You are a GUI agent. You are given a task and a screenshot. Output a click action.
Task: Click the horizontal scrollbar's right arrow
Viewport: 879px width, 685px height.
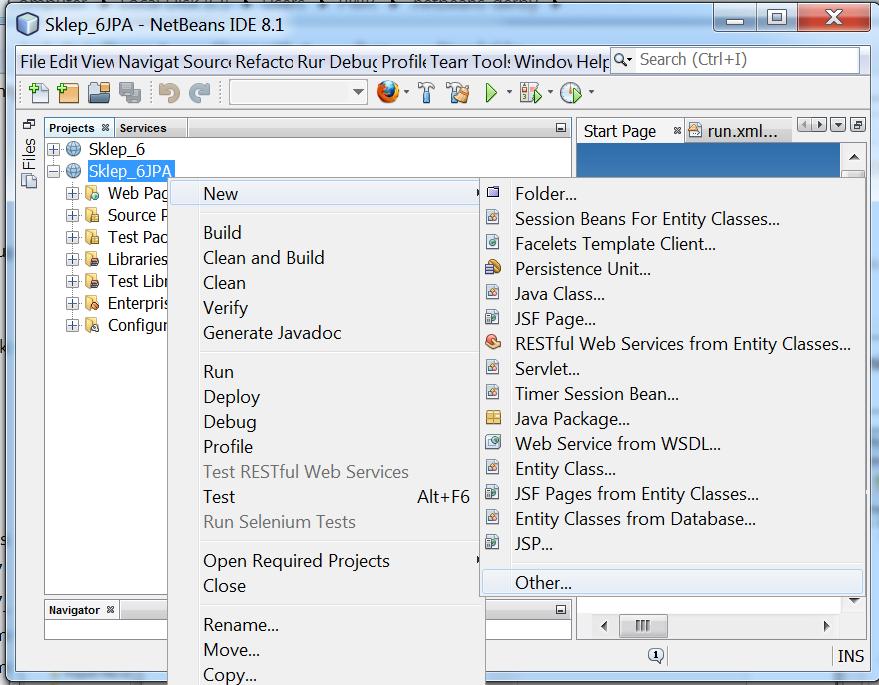pos(826,626)
